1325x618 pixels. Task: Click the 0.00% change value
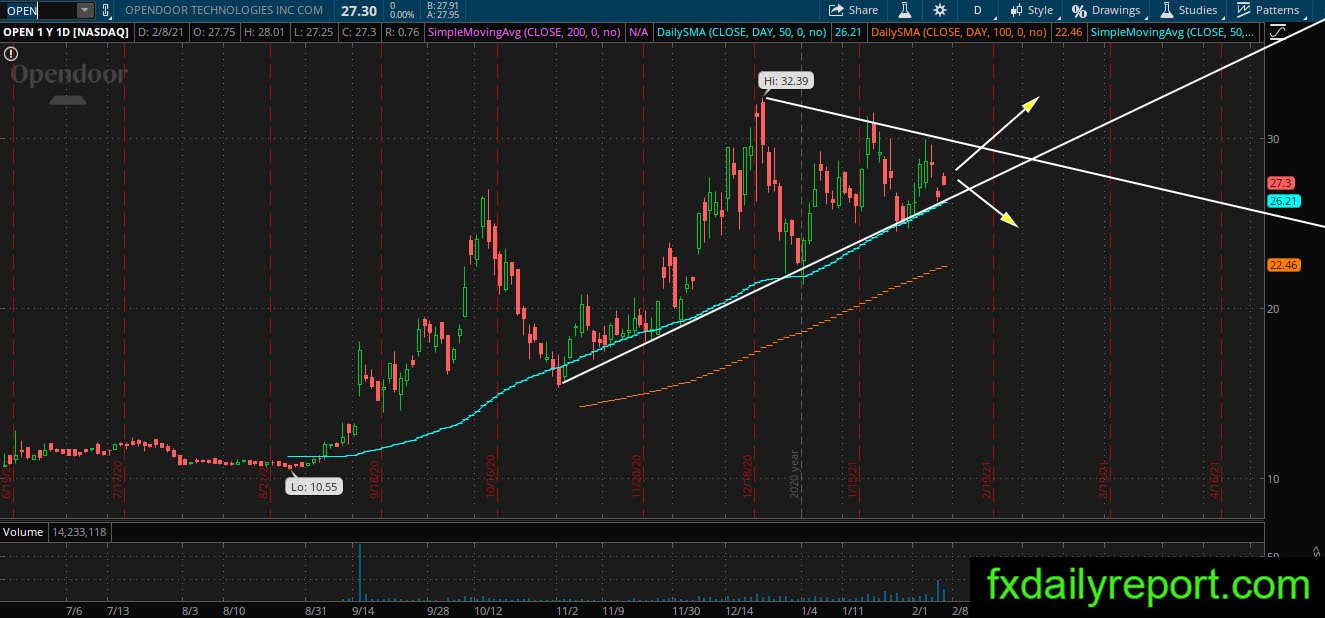click(x=402, y=15)
